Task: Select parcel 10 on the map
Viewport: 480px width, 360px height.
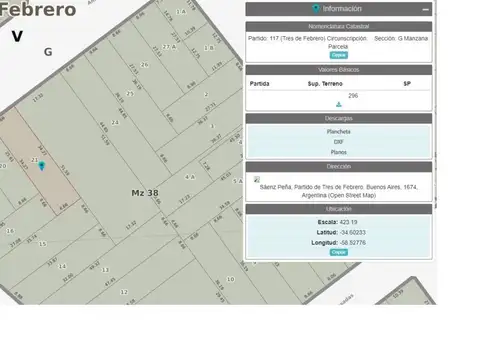Action: coord(230,279)
